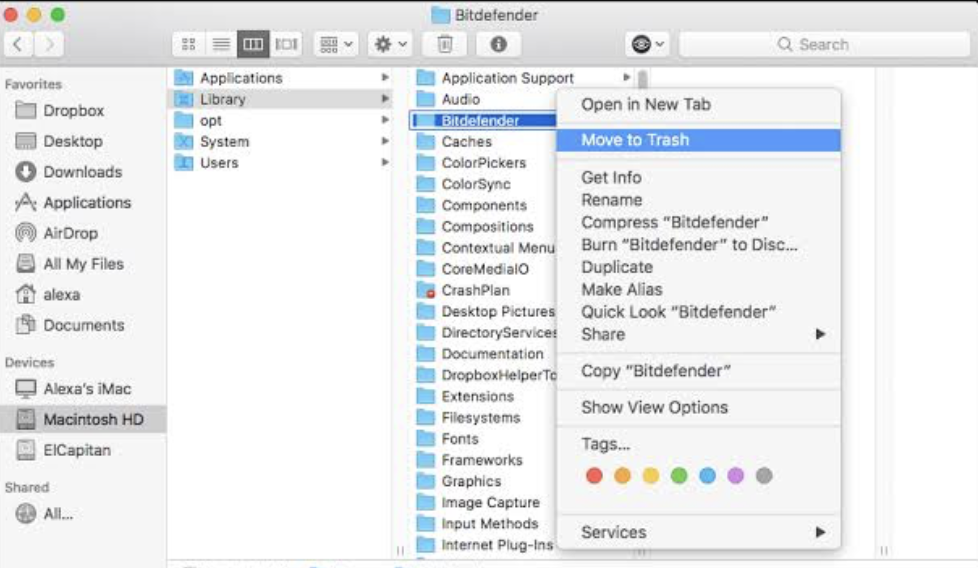The height and width of the screenshot is (568, 978).
Task: Choose Move to Trash
Action: [699, 140]
